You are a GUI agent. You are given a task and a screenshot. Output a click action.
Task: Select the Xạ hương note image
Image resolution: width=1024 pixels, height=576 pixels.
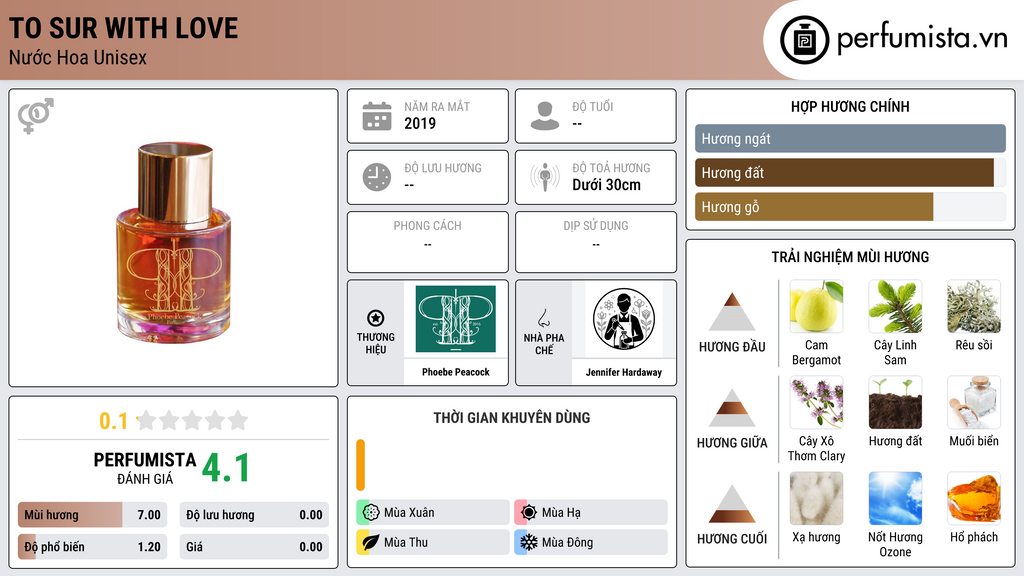click(816, 498)
